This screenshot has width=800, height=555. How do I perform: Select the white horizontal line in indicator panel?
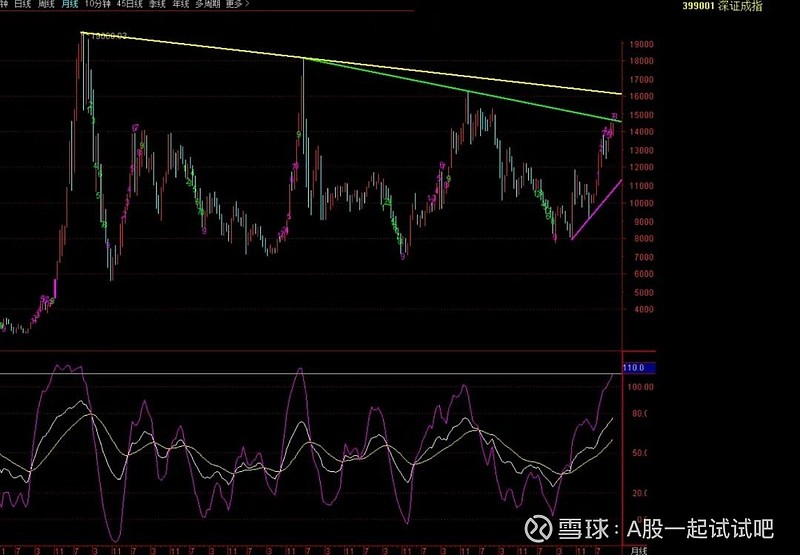coord(311,374)
